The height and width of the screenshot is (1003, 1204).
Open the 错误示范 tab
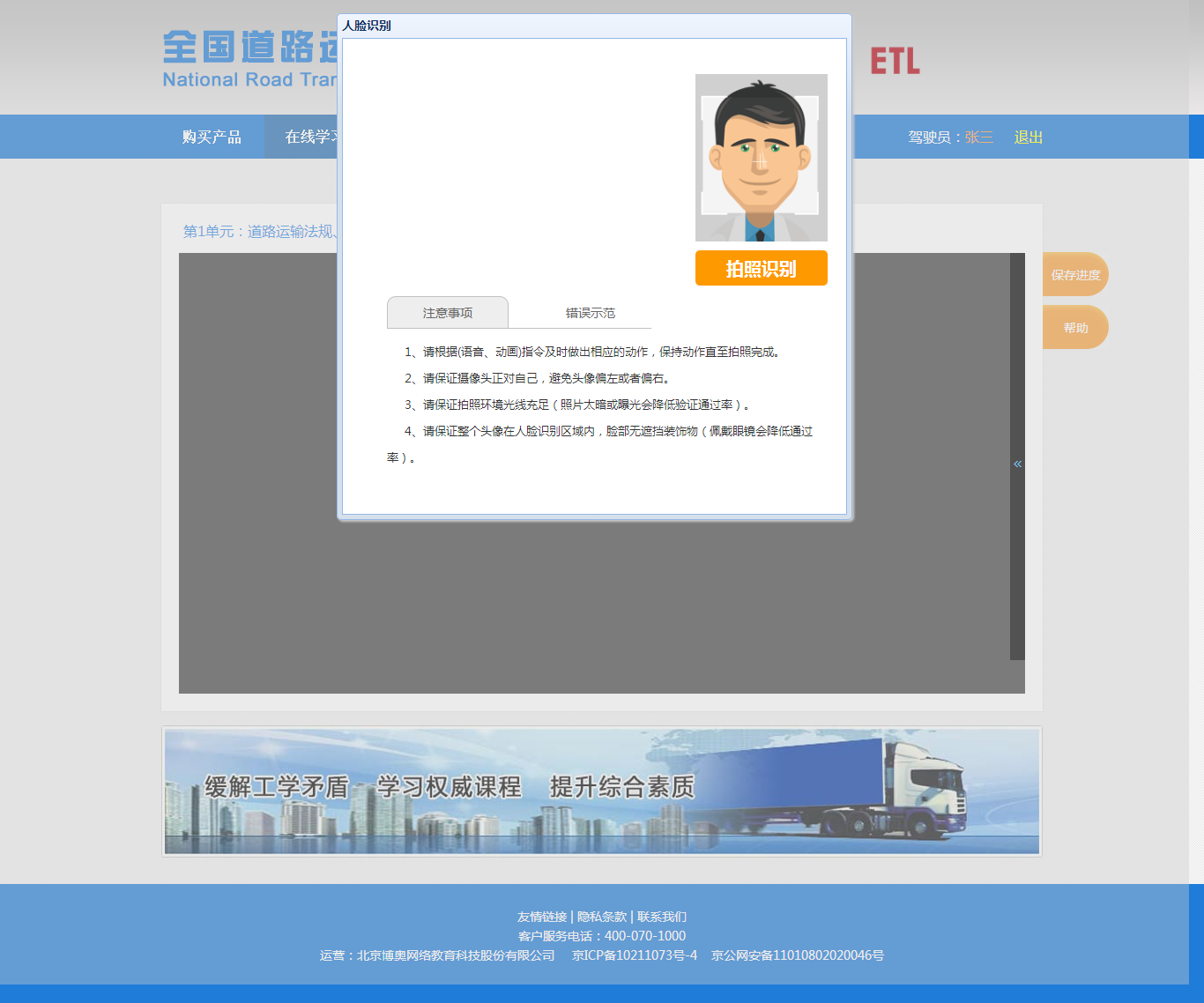(591, 313)
